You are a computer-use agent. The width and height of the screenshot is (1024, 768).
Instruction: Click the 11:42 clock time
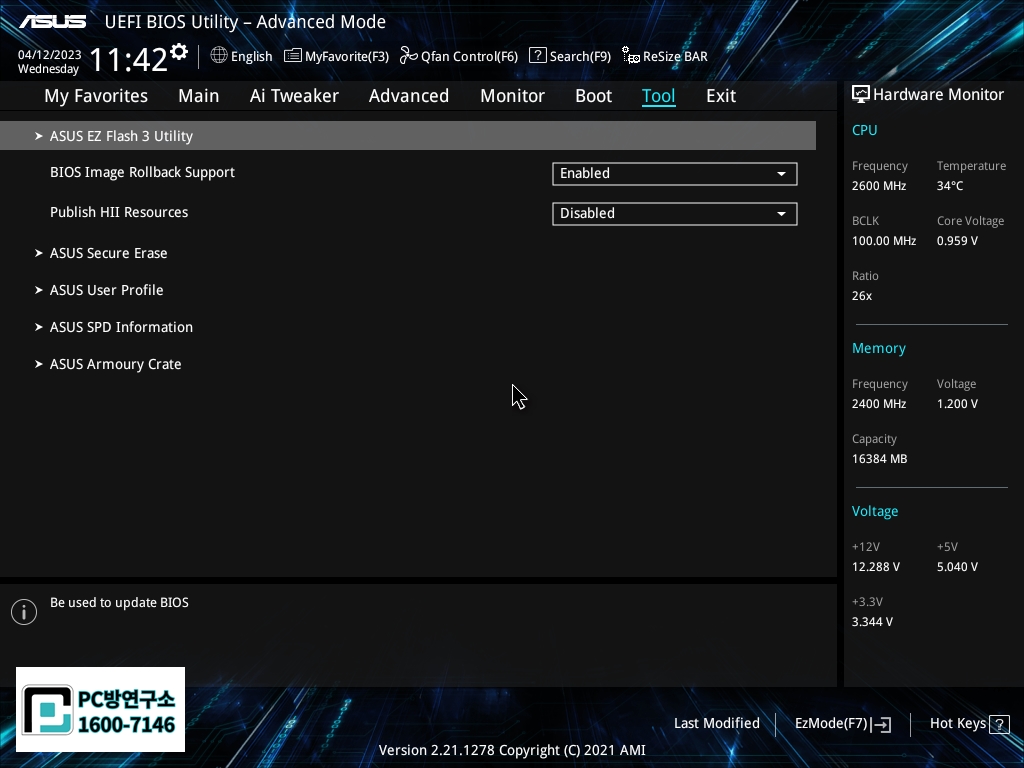point(128,59)
